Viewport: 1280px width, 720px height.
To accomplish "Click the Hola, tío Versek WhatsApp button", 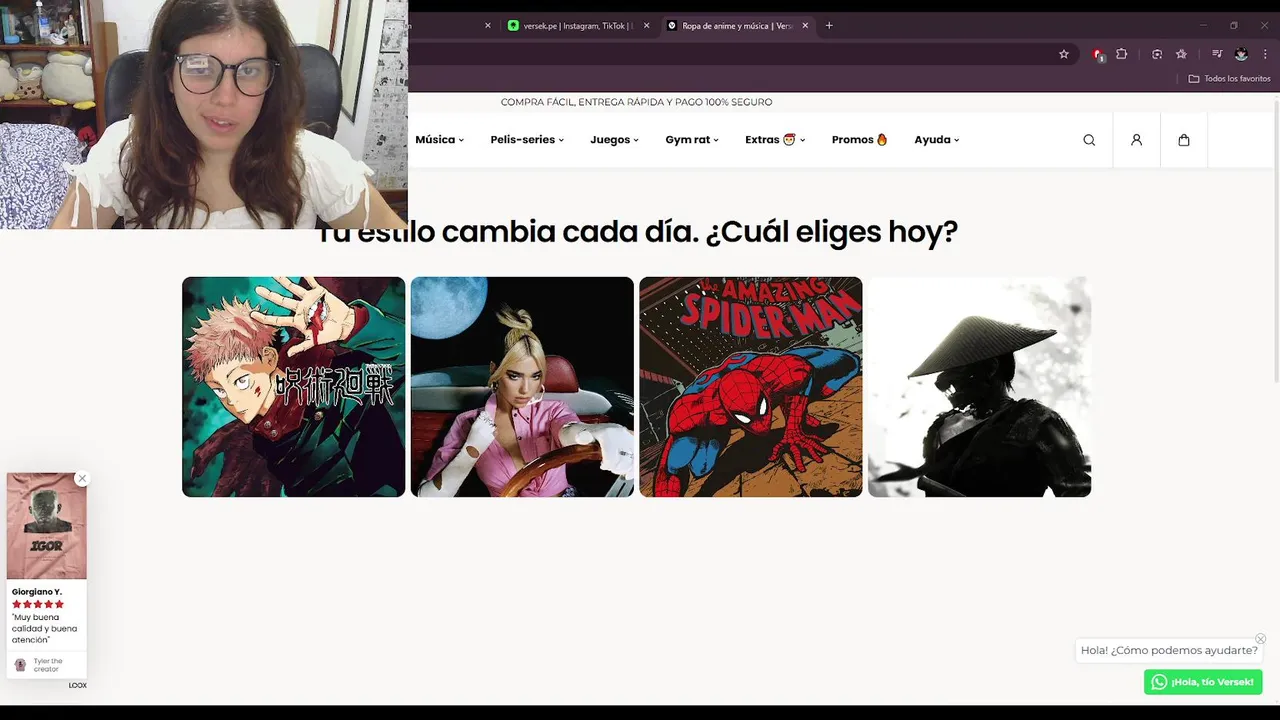I will tap(1203, 682).
